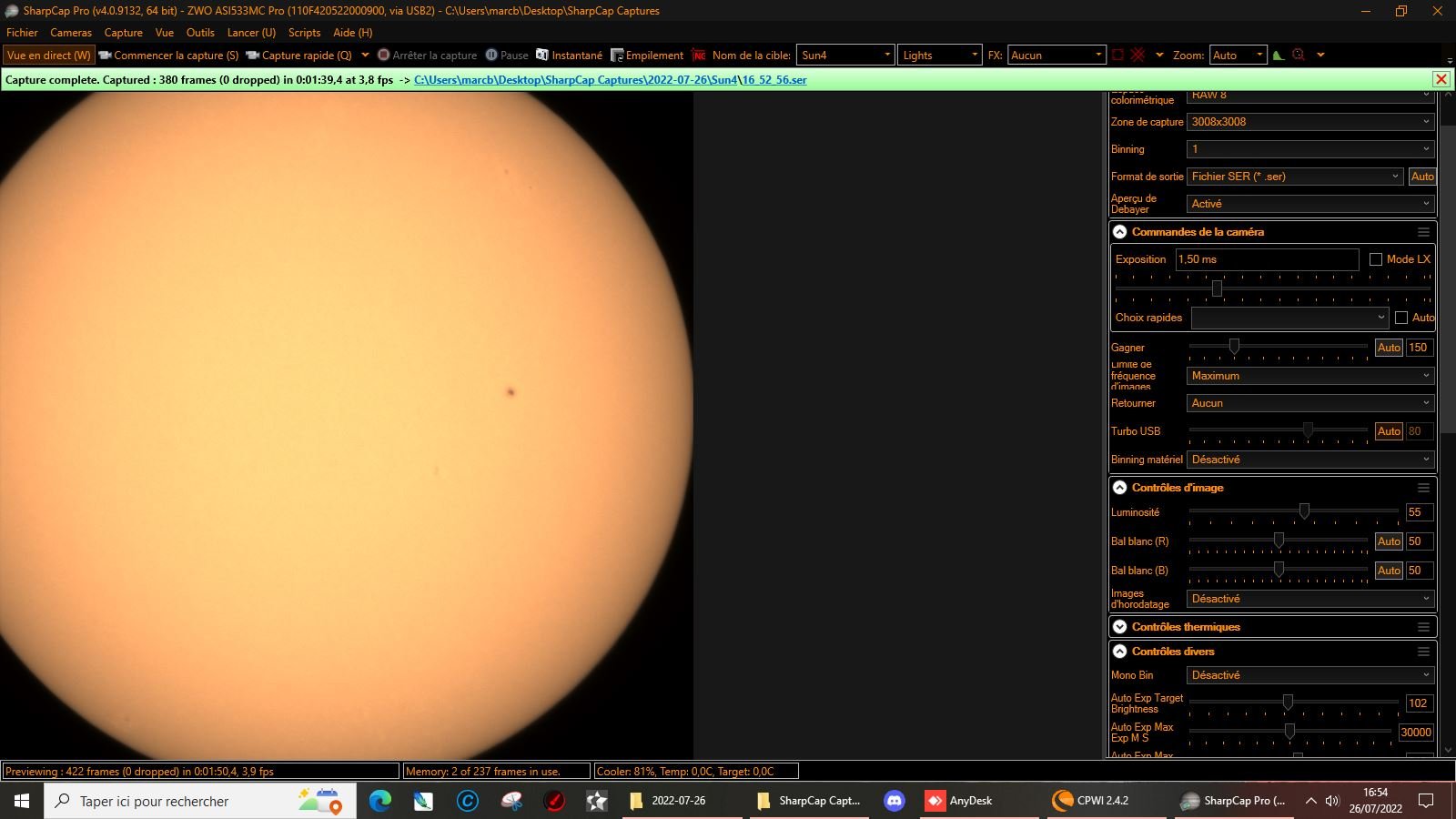
Task: Open the Binning dropdown
Action: click(1310, 149)
